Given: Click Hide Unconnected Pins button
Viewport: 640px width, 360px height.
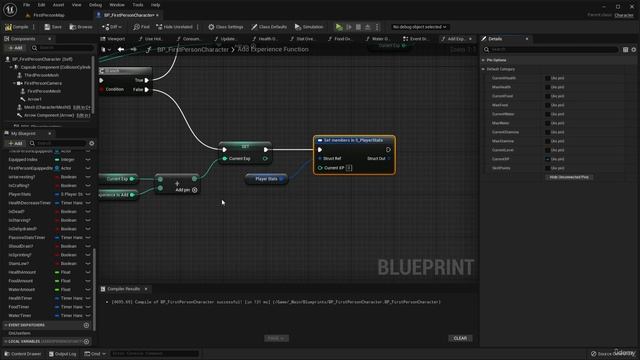Looking at the screenshot, I should (569, 177).
